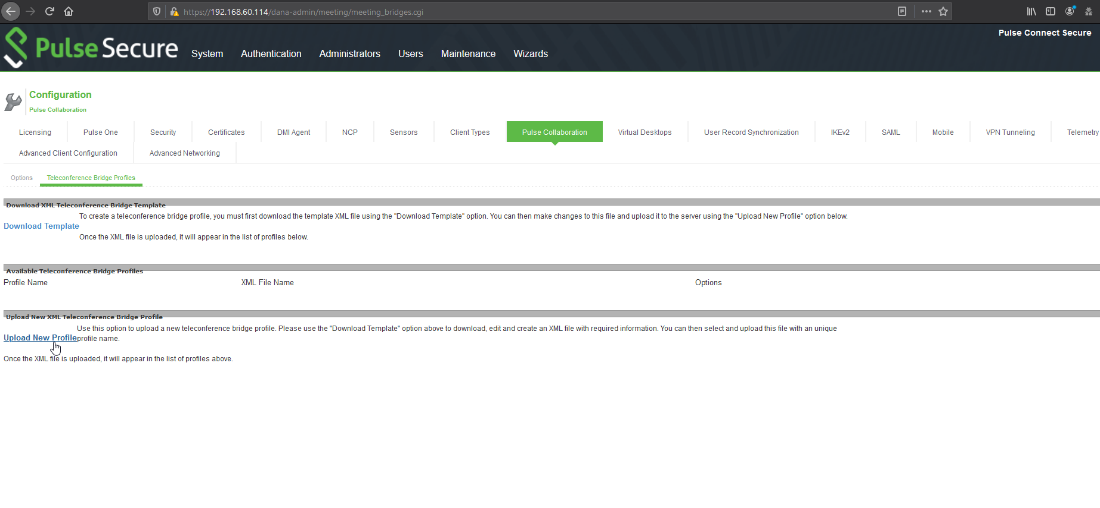
Task: Click the Profile Name column header
Action: pos(25,282)
